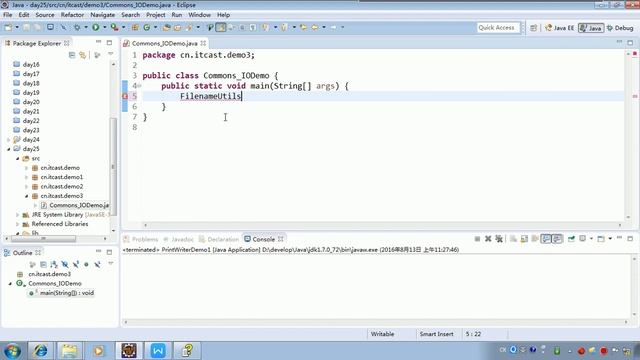Select the Commons_IODemo.java editor tab
The image size is (640, 360).
coord(164,43)
